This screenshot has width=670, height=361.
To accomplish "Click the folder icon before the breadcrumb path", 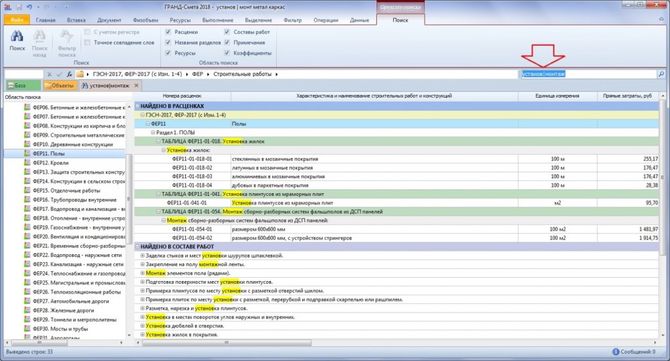I will point(80,74).
